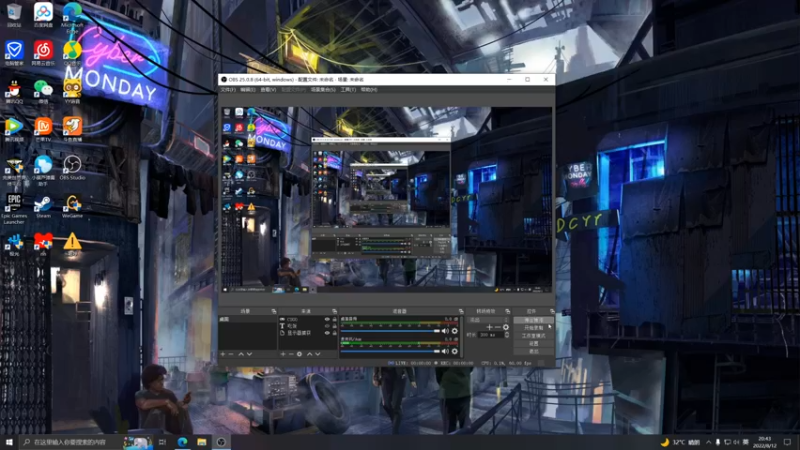Lock the first source in list

click(x=335, y=319)
